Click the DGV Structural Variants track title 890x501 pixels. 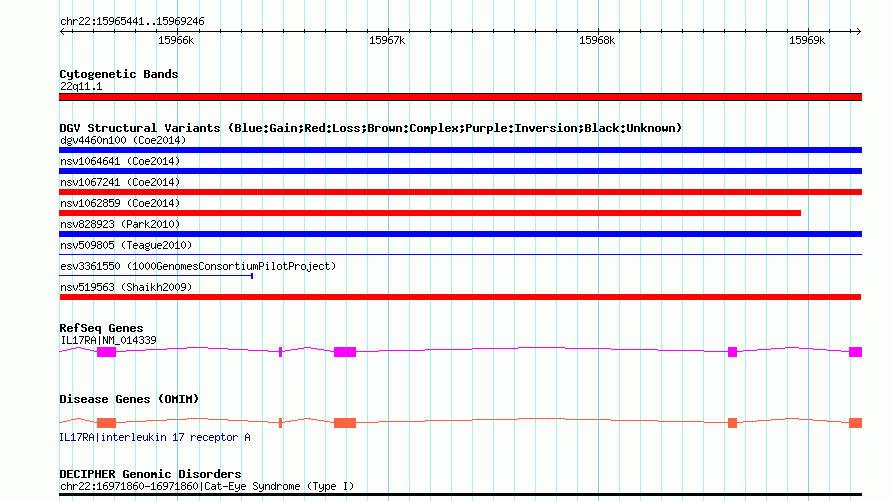pos(370,128)
